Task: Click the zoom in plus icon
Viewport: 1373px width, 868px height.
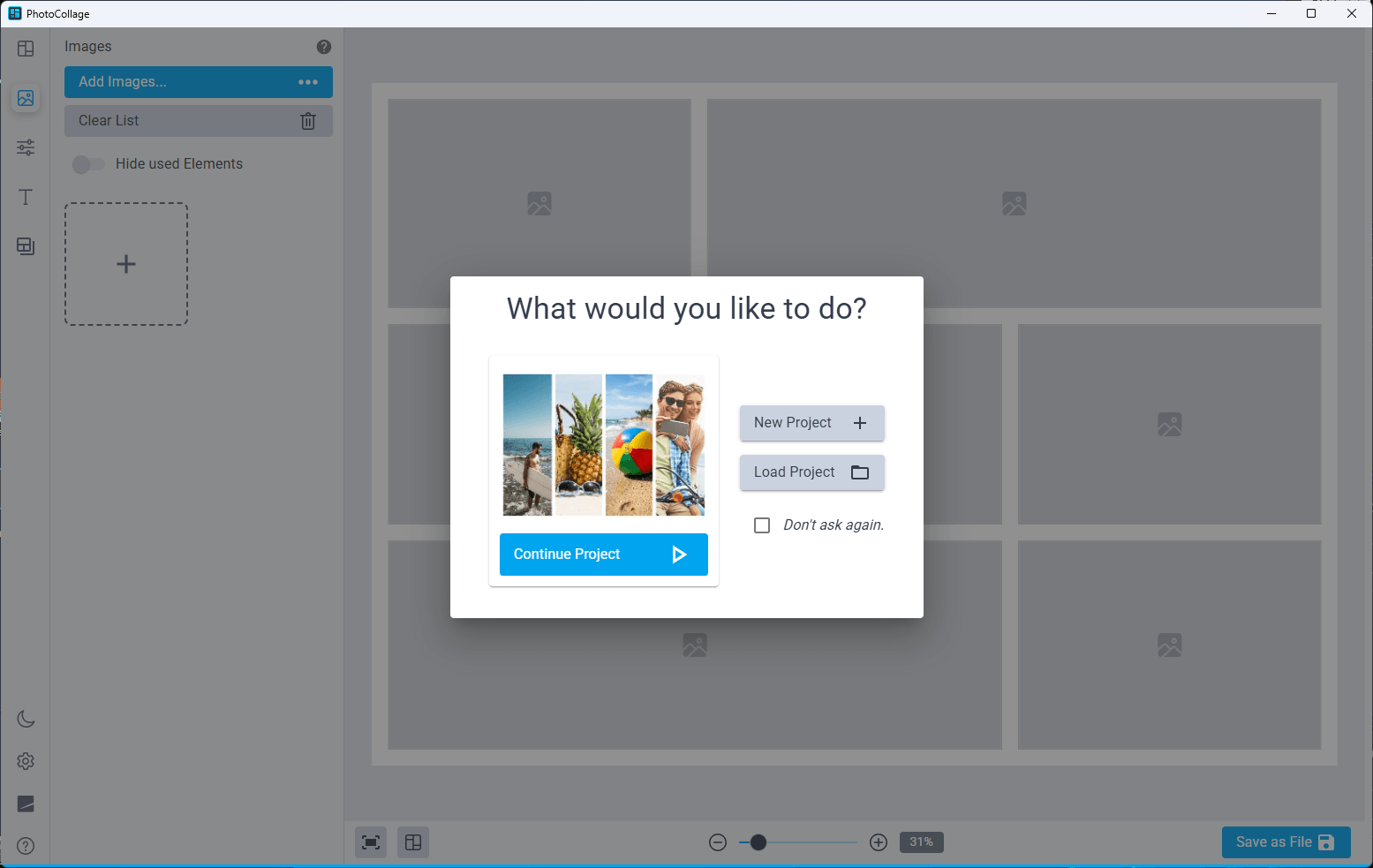Action: [x=879, y=842]
